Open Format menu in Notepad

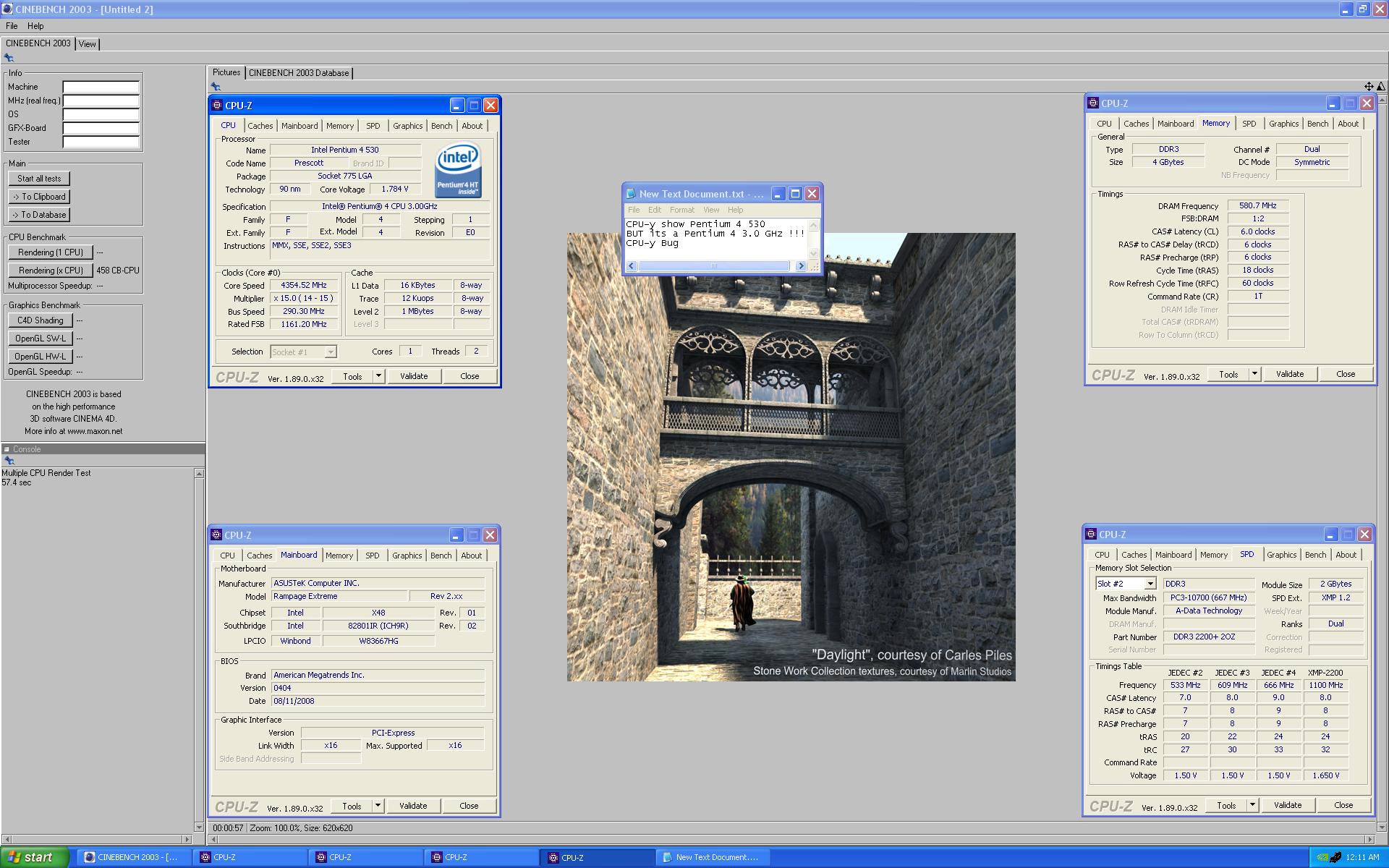point(681,210)
